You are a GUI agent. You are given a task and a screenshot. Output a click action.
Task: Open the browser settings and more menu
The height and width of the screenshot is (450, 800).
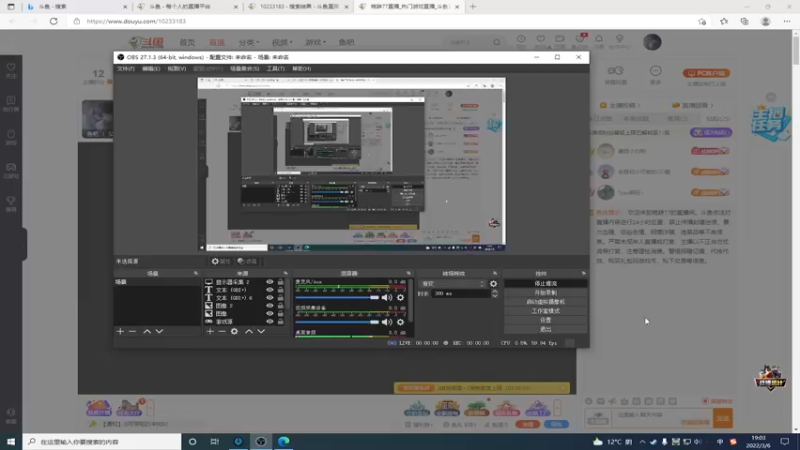(787, 21)
